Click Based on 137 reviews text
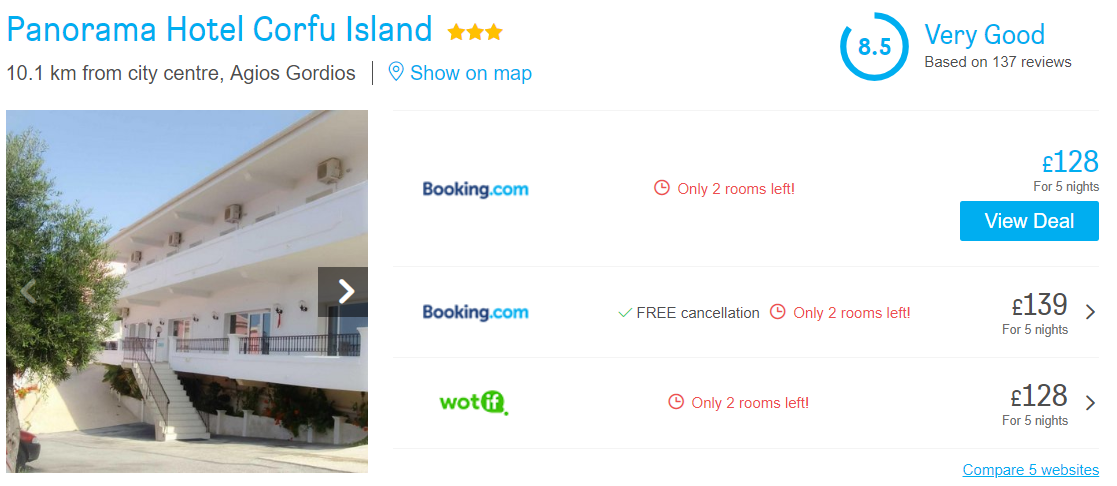Viewport: 1117px width, 486px height. click(x=997, y=62)
